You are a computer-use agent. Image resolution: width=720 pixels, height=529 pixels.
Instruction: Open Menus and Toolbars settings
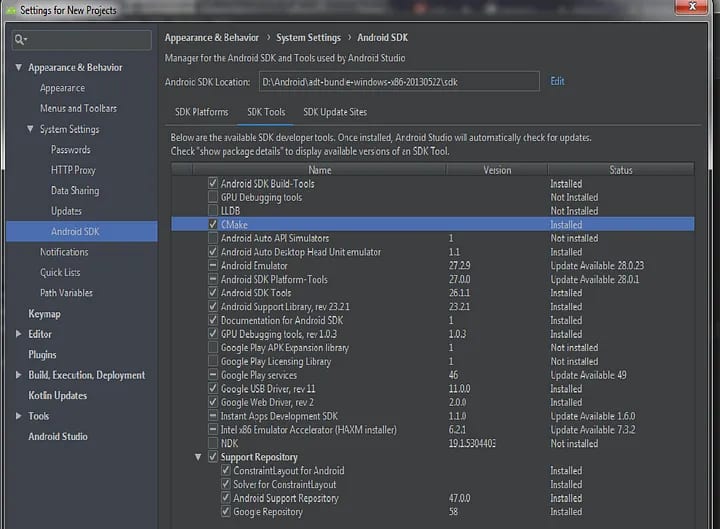click(79, 108)
